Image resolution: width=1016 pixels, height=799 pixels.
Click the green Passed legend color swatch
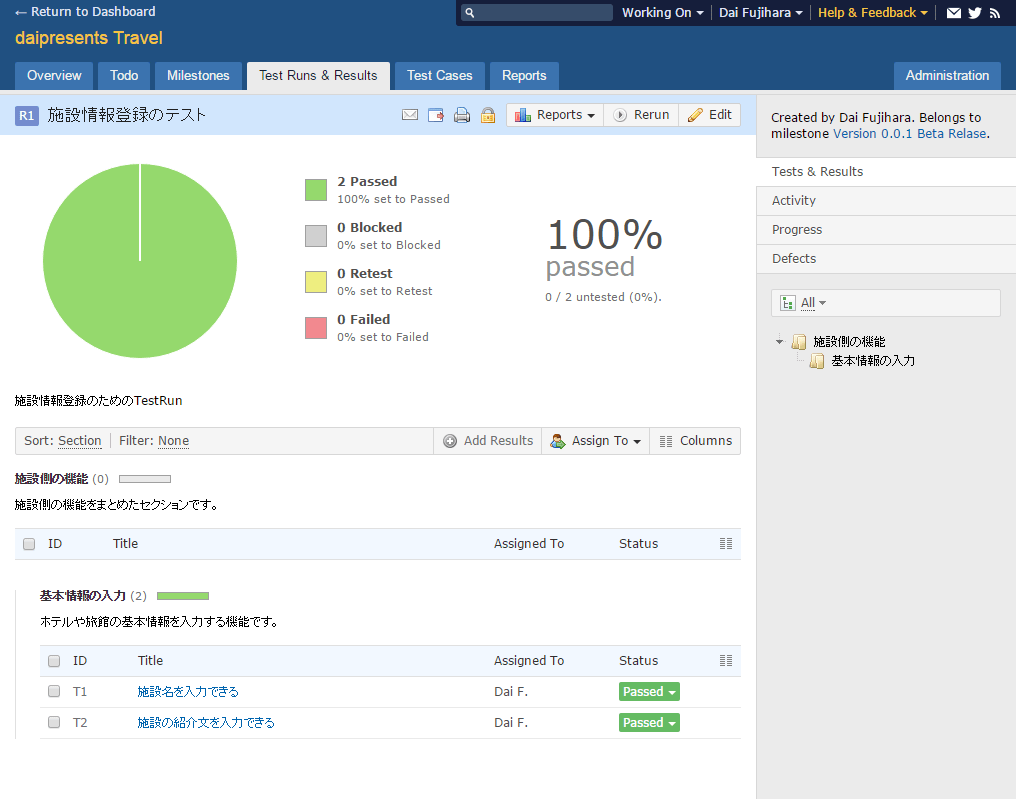coord(316,190)
